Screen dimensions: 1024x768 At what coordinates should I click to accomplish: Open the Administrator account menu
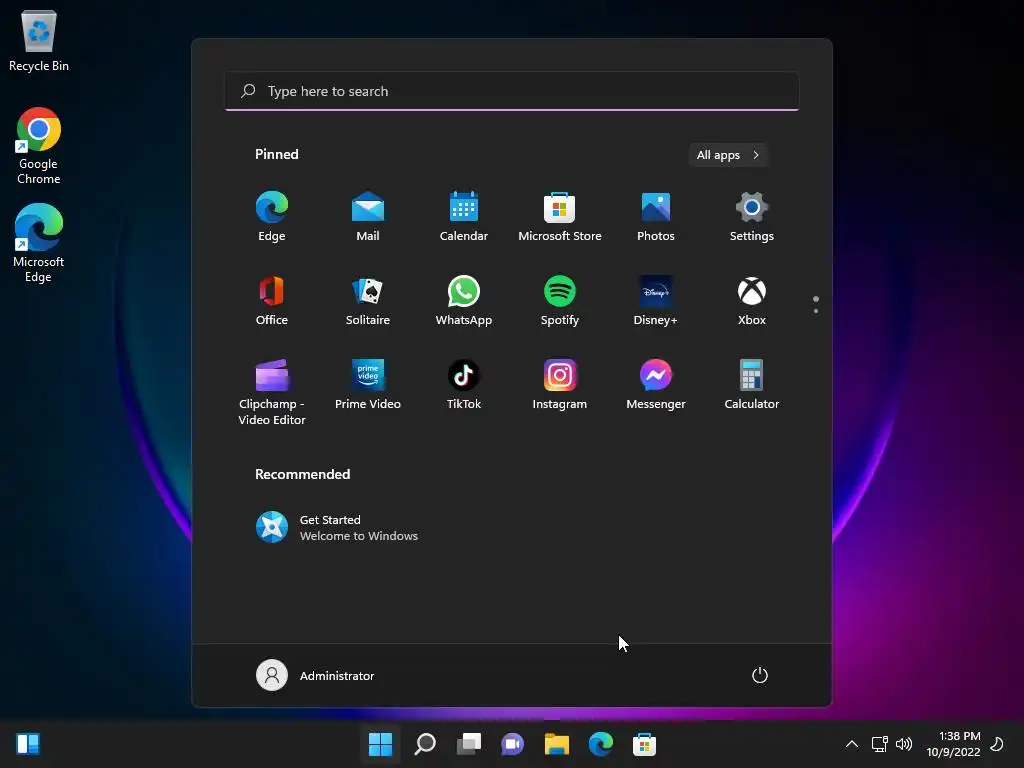315,675
